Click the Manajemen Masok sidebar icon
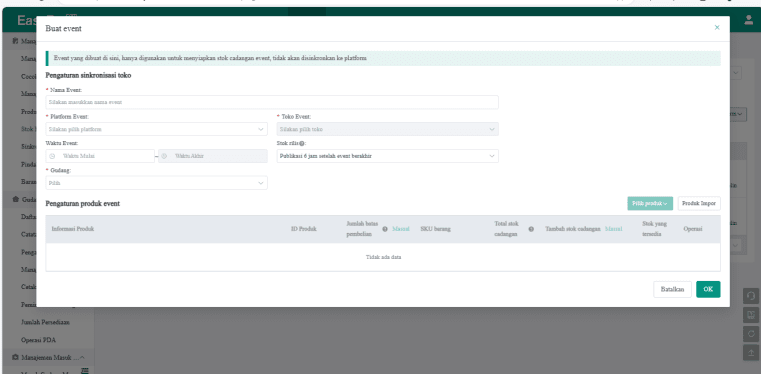The height and width of the screenshot is (374, 761). pyautogui.click(x=15, y=358)
